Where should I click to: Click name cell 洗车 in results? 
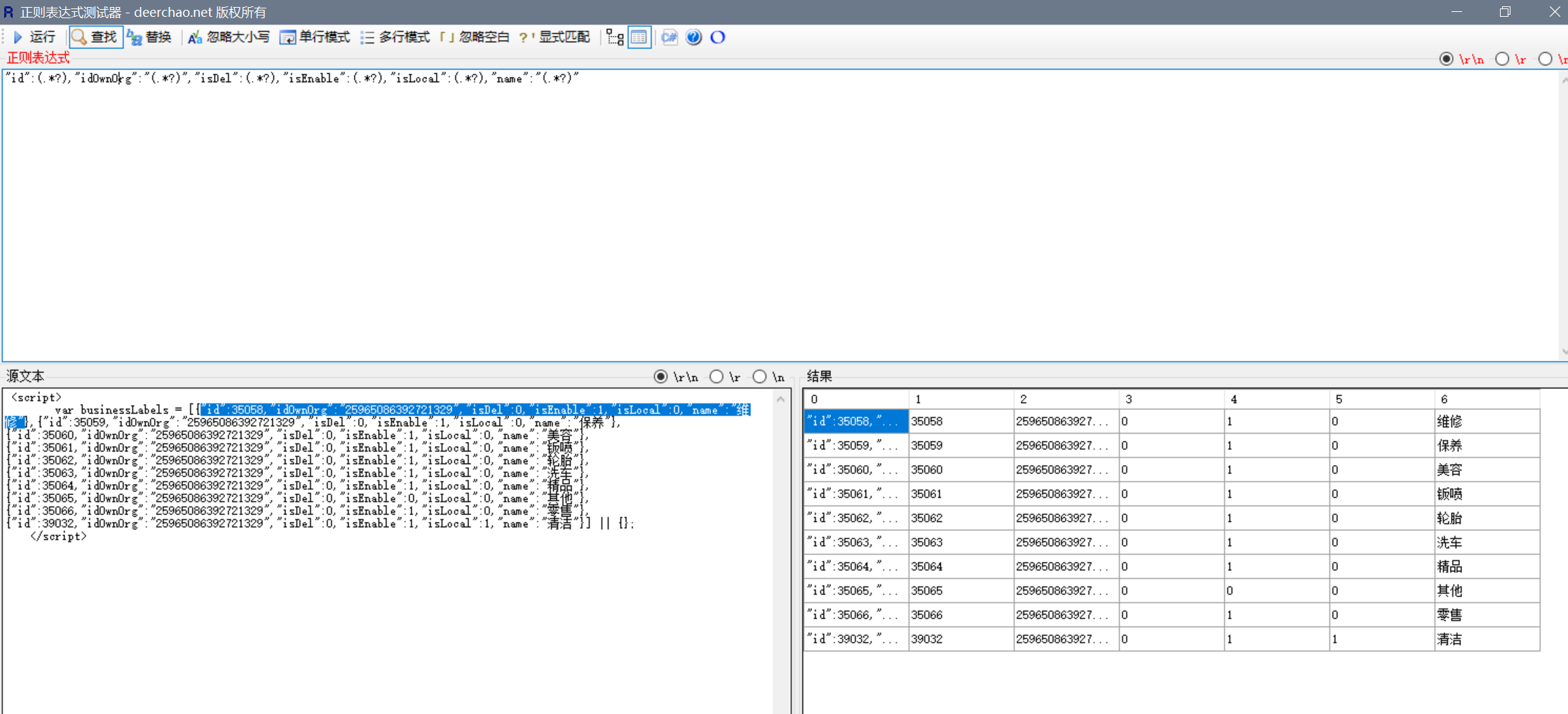(1487, 542)
